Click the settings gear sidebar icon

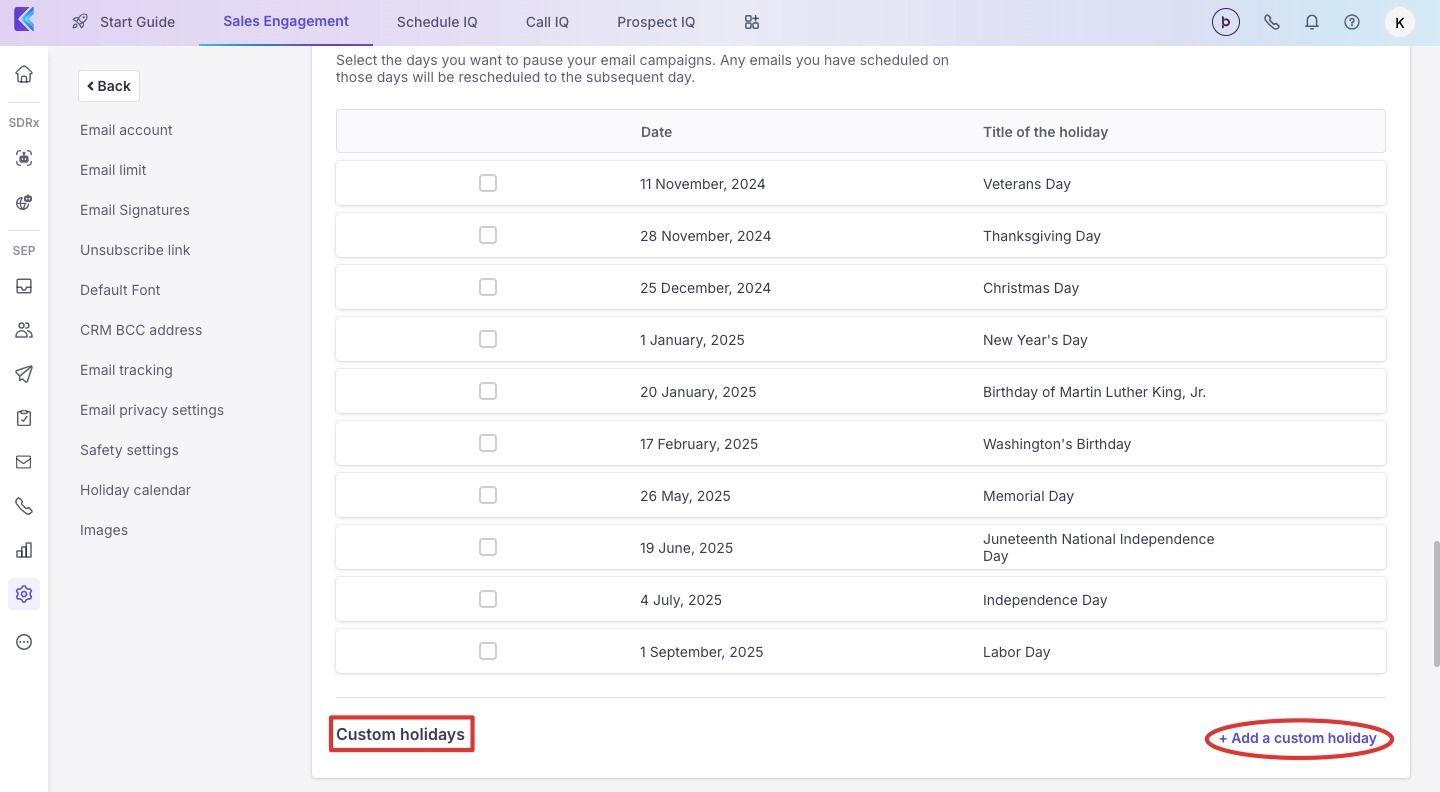click(24, 594)
